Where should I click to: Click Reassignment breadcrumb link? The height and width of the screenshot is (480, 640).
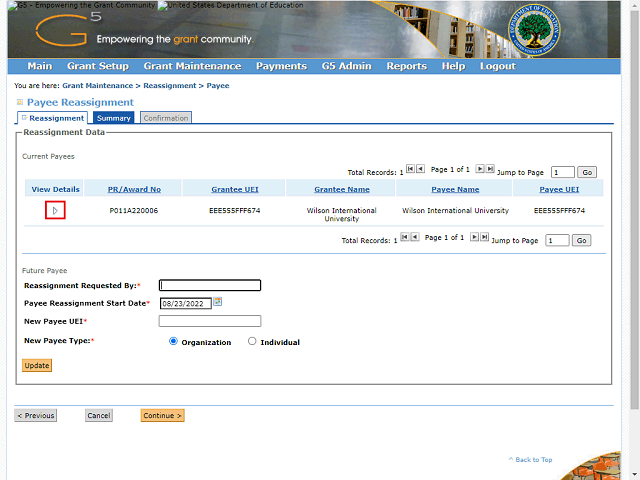(x=170, y=86)
